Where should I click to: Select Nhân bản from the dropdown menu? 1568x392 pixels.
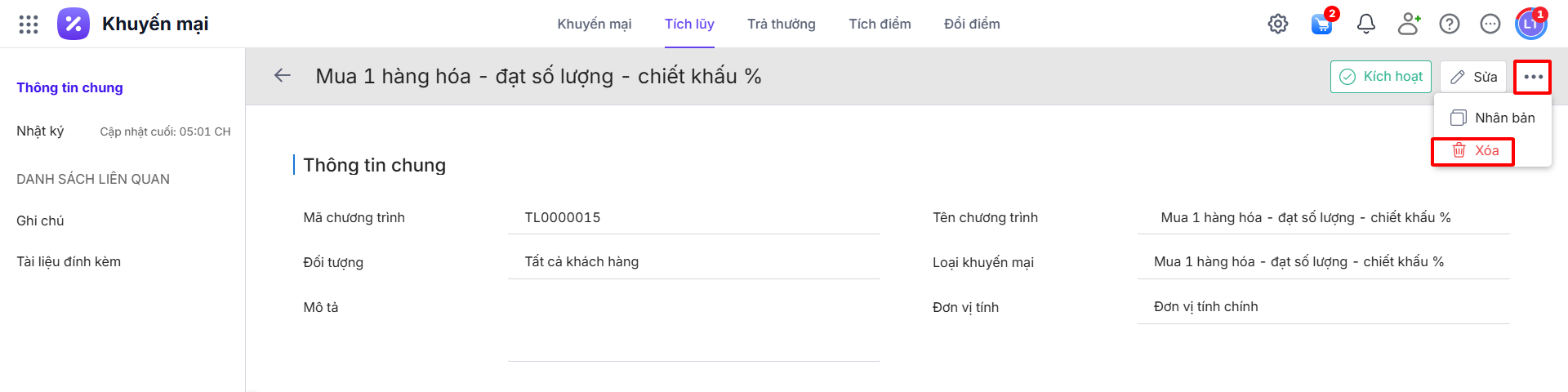tap(1493, 118)
